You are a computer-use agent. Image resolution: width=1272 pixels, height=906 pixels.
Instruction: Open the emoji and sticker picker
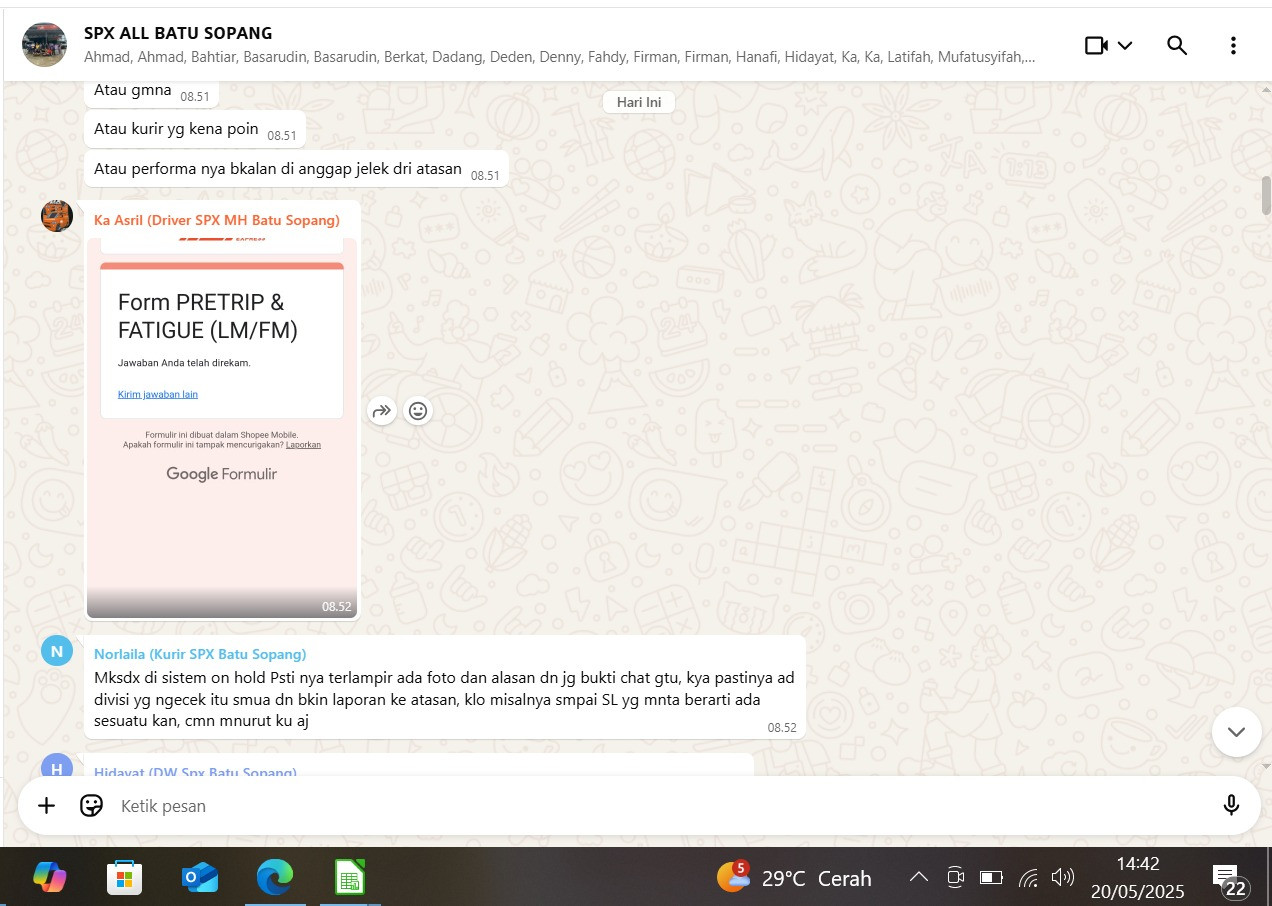91,805
